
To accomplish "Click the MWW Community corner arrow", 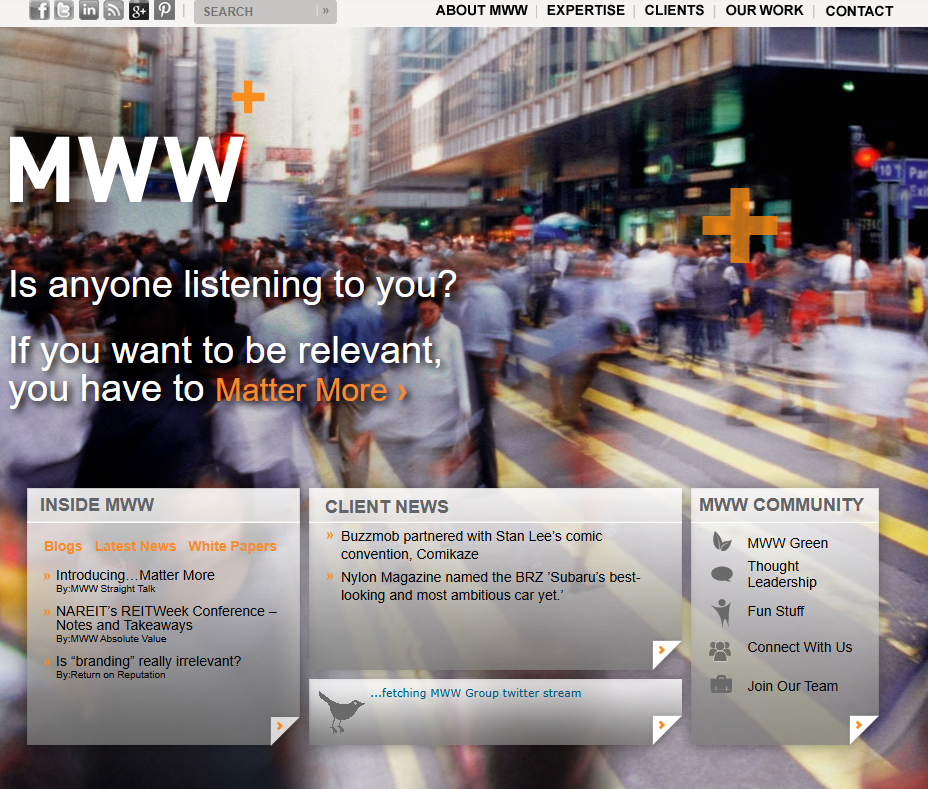I will coord(863,729).
